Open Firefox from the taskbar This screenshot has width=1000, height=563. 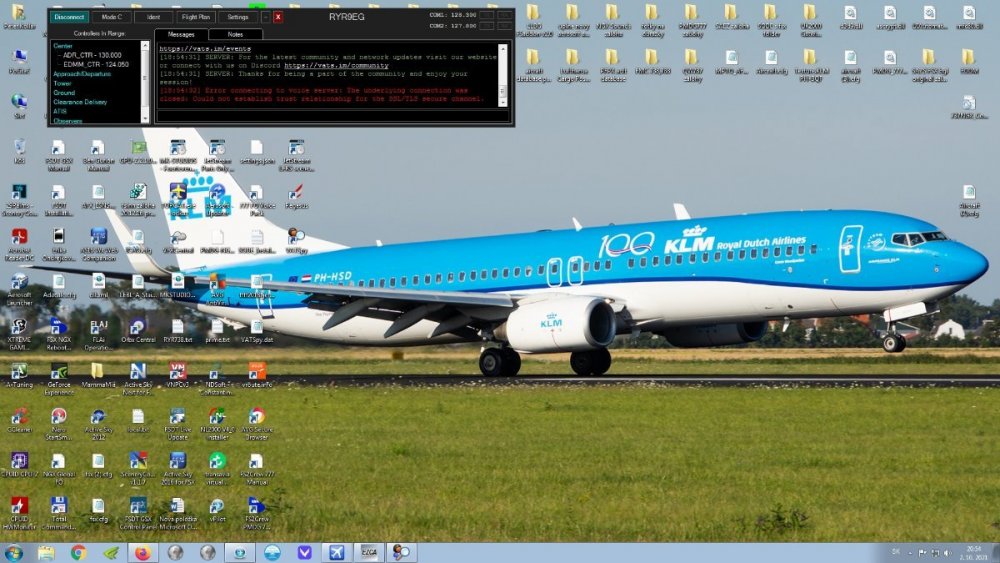click(x=142, y=552)
